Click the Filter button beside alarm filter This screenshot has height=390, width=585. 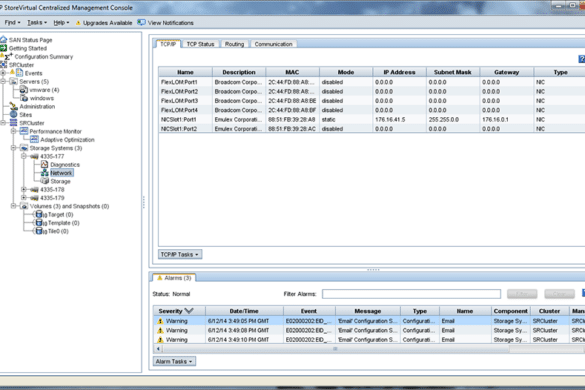(522, 294)
